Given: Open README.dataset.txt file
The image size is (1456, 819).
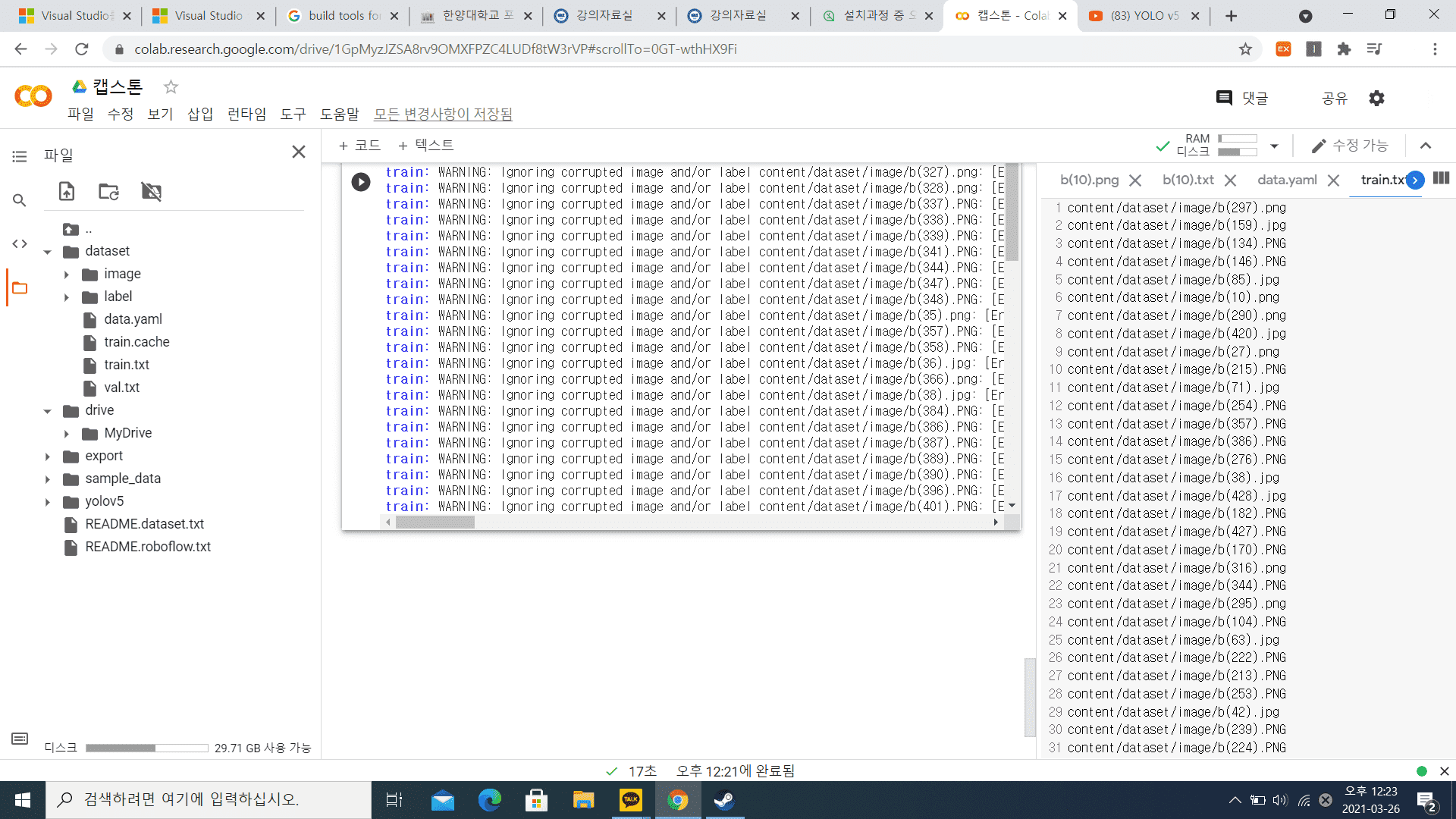Looking at the screenshot, I should pos(144,524).
